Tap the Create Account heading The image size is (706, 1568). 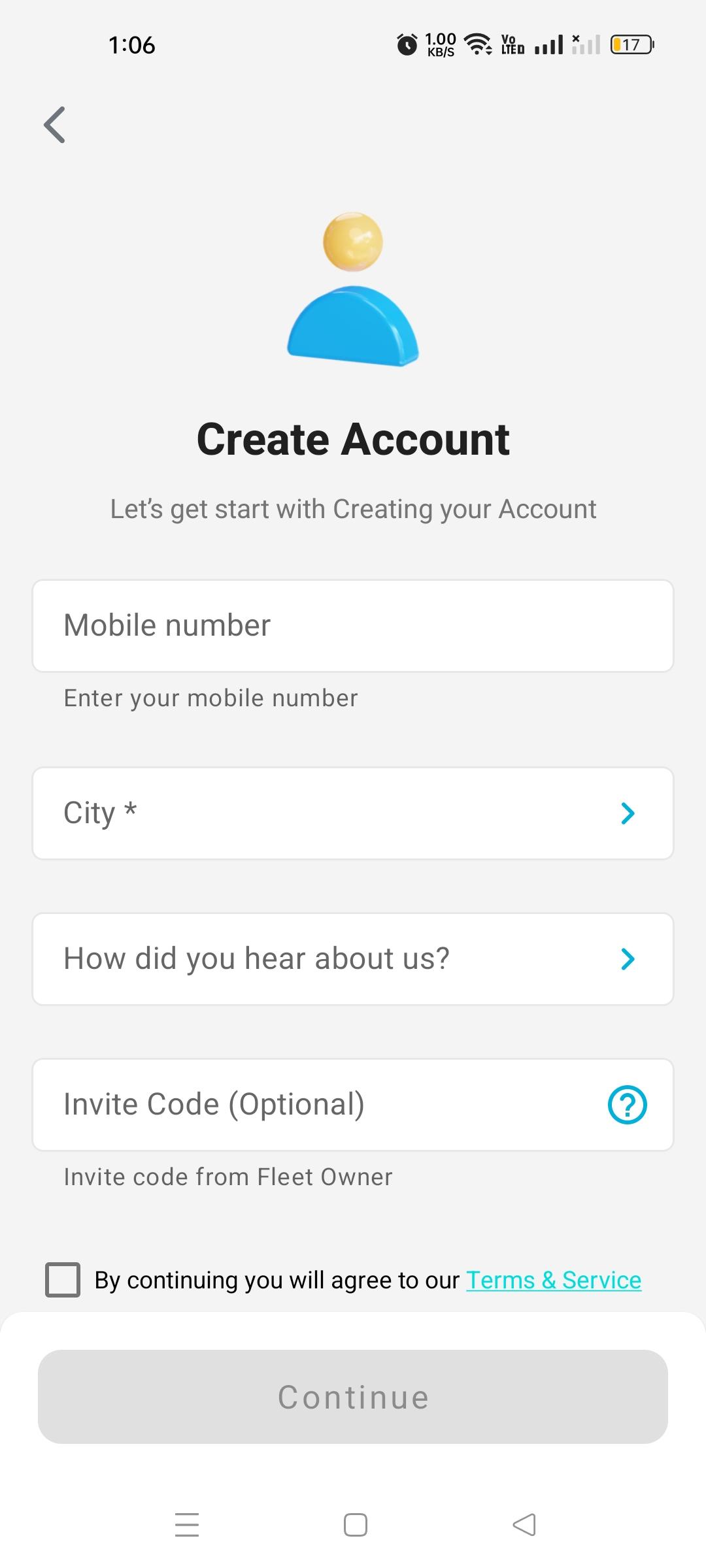(353, 439)
